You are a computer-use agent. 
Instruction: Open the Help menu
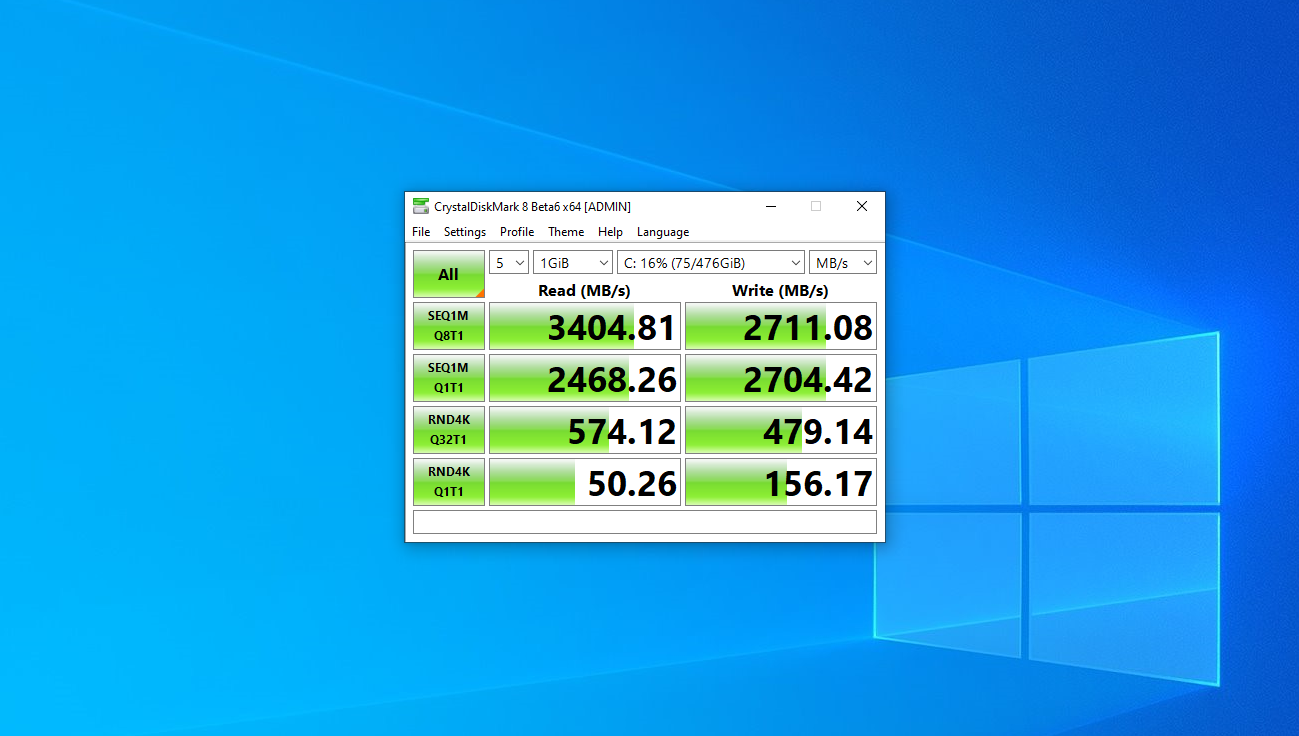click(x=610, y=232)
